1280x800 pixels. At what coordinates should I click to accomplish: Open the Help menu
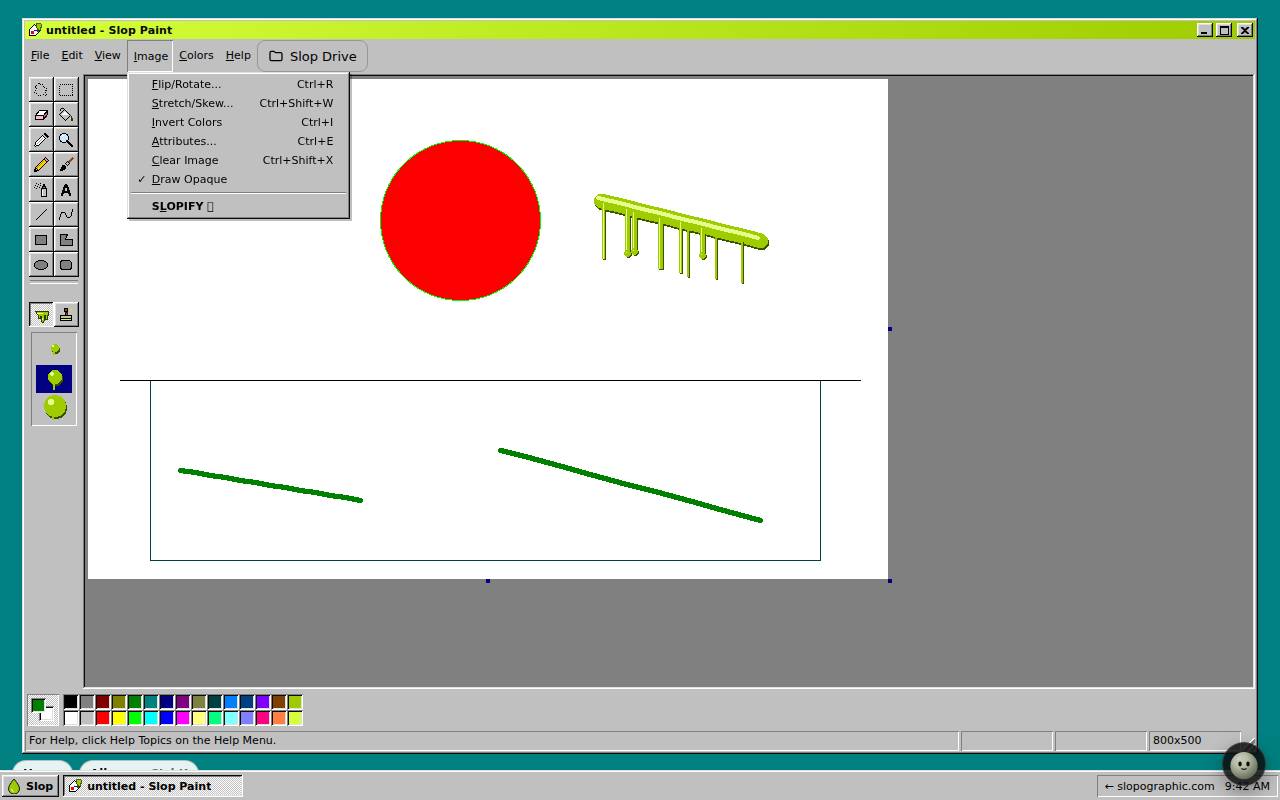click(x=238, y=56)
